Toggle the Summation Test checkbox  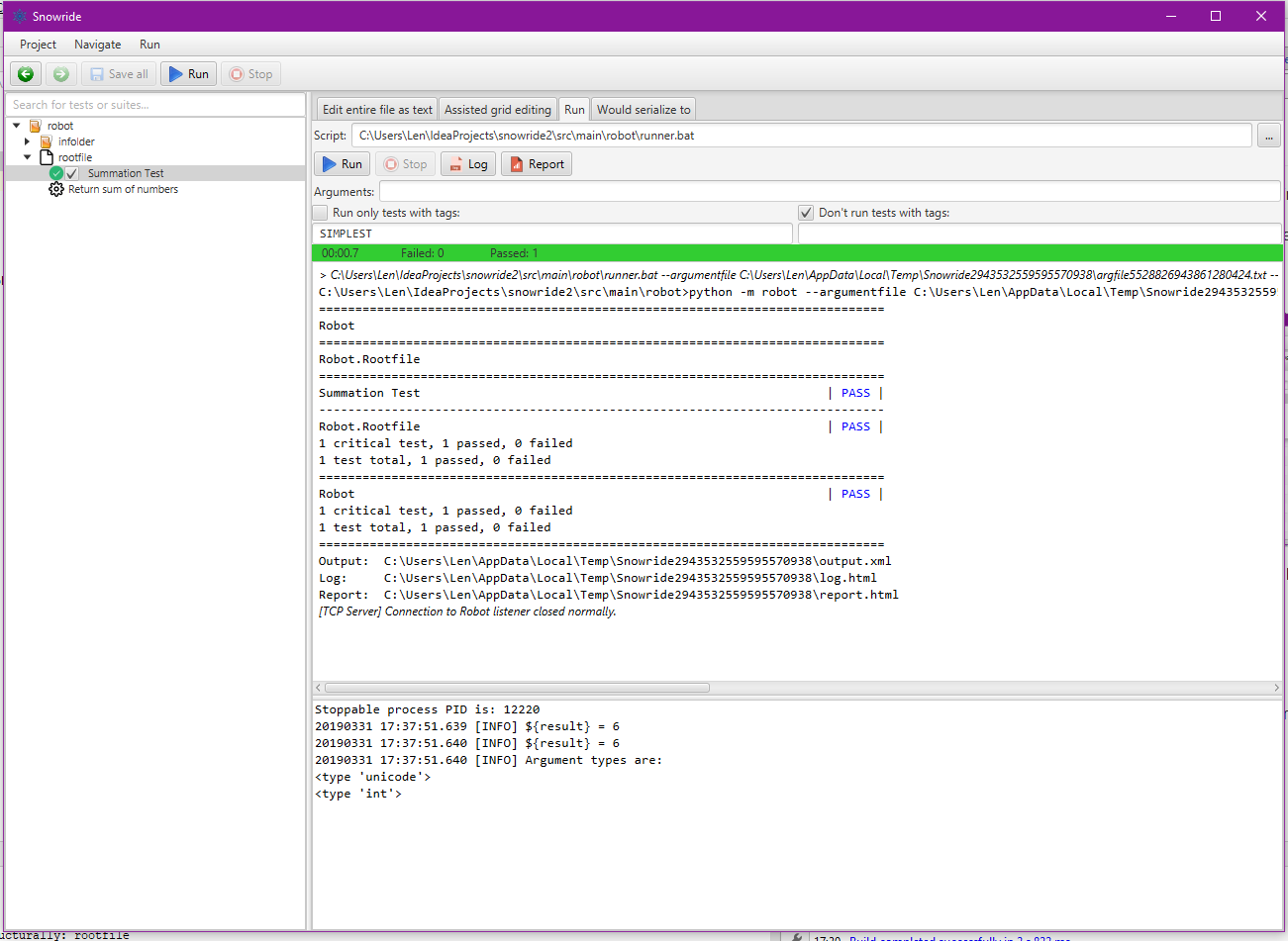click(72, 173)
